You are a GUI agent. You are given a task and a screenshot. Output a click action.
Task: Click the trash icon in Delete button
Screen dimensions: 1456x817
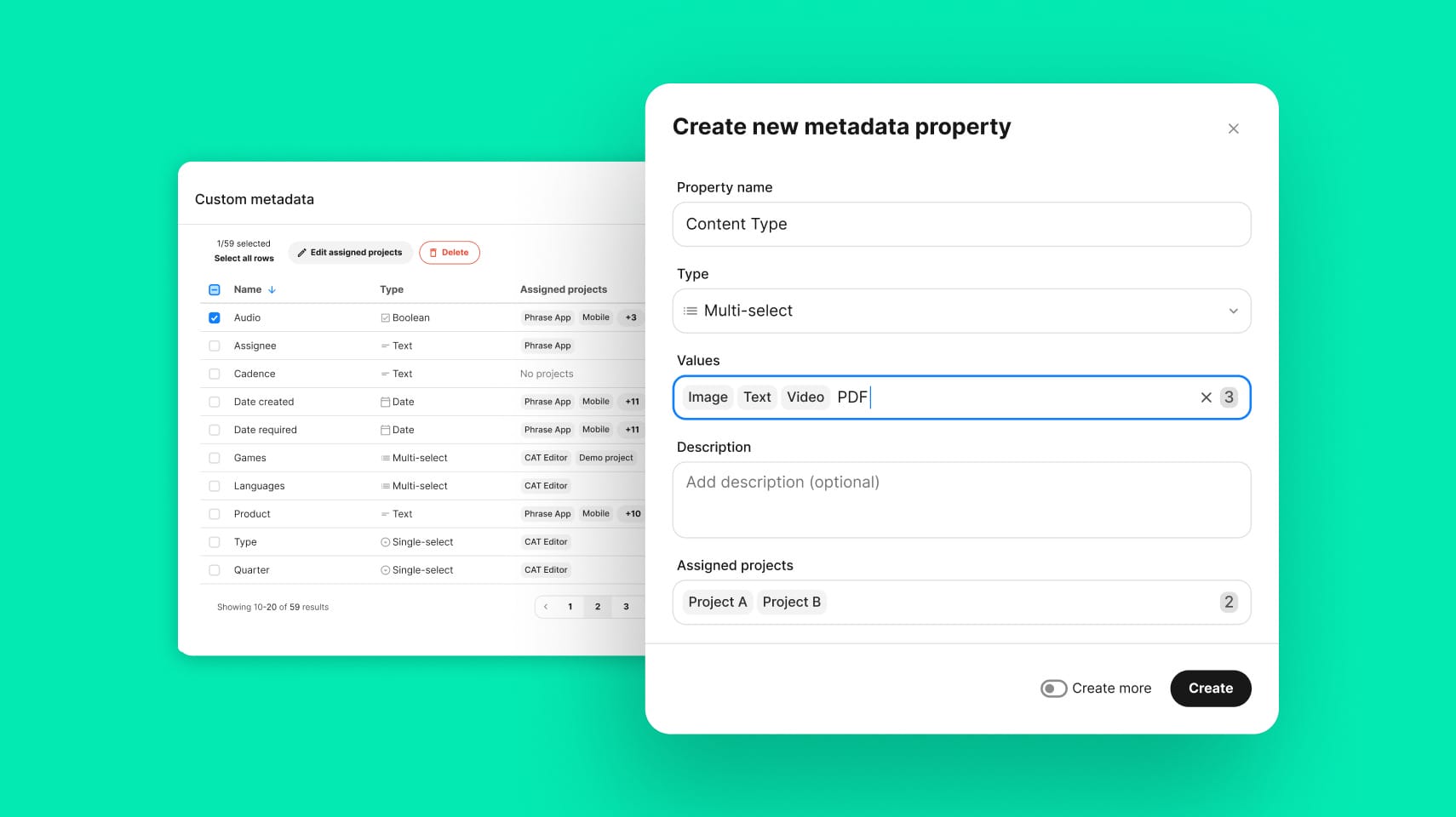tap(433, 253)
